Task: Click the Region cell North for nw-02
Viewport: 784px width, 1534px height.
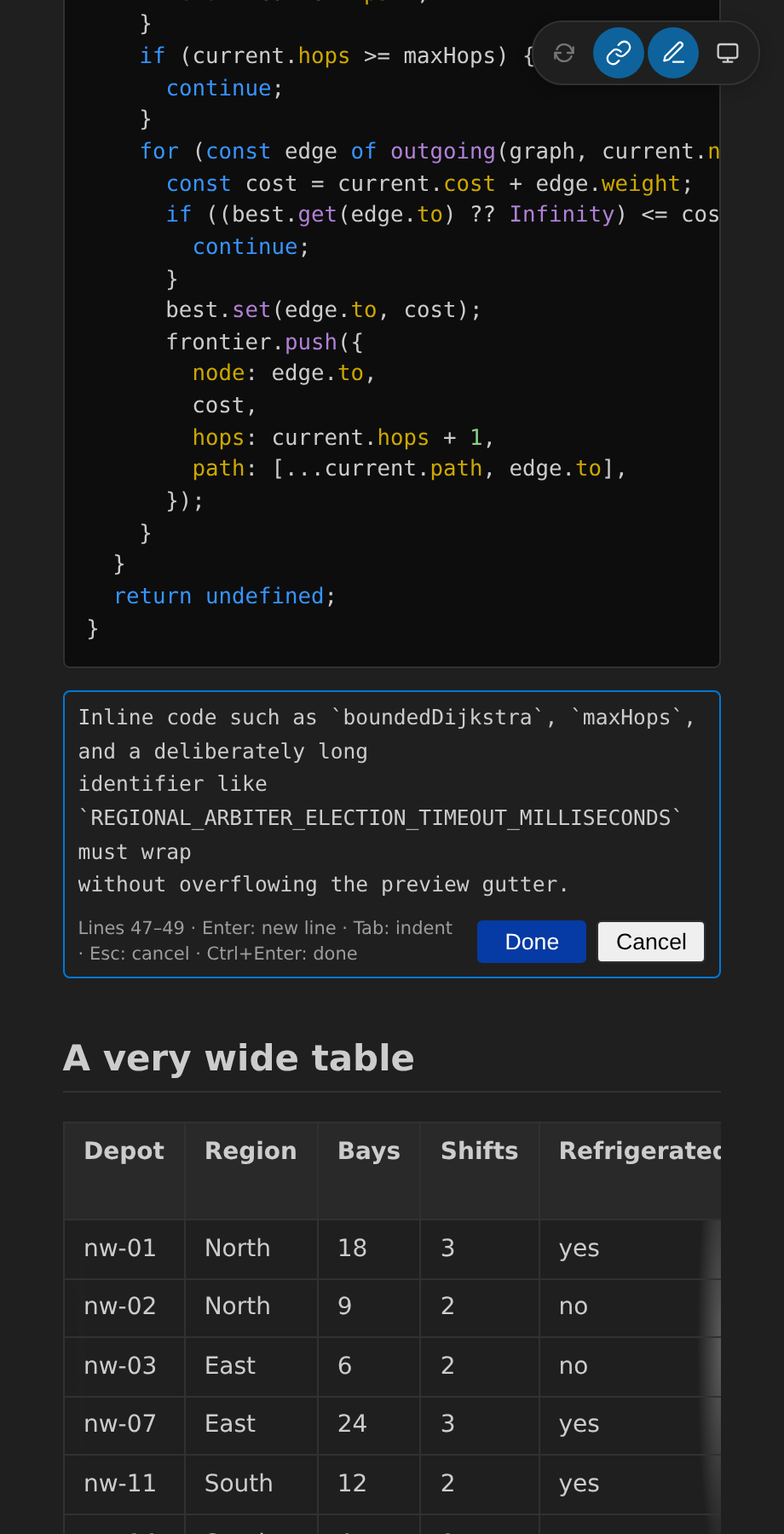Action: tap(251, 1306)
